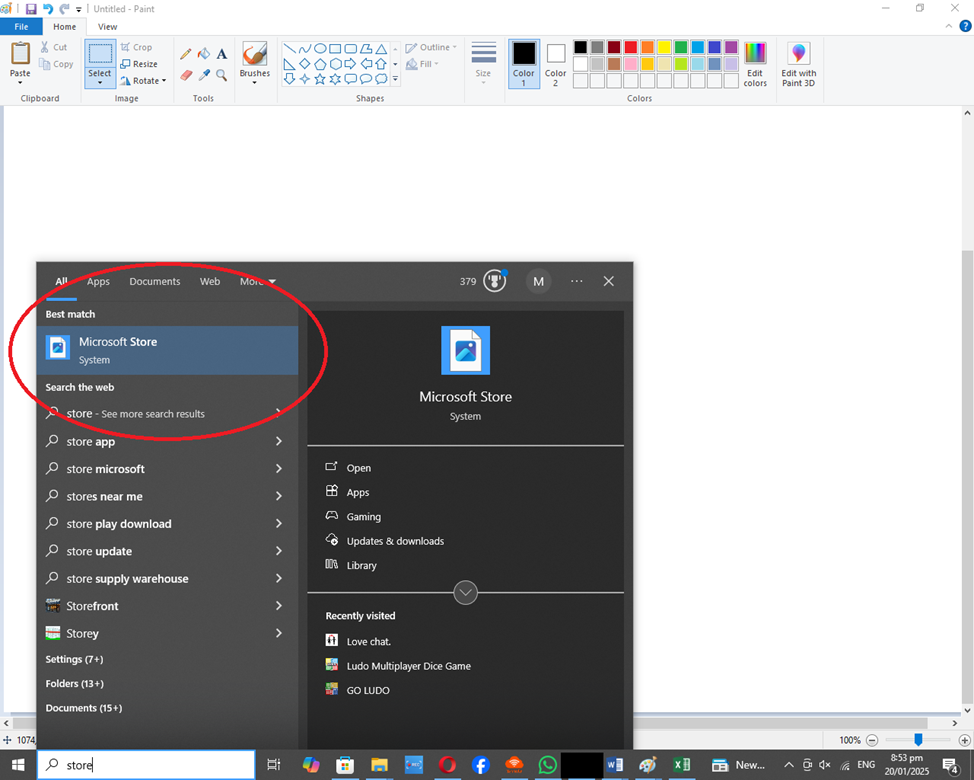This screenshot has width=974, height=780.
Task: Select Color 2 background swatch
Action: pos(555,63)
